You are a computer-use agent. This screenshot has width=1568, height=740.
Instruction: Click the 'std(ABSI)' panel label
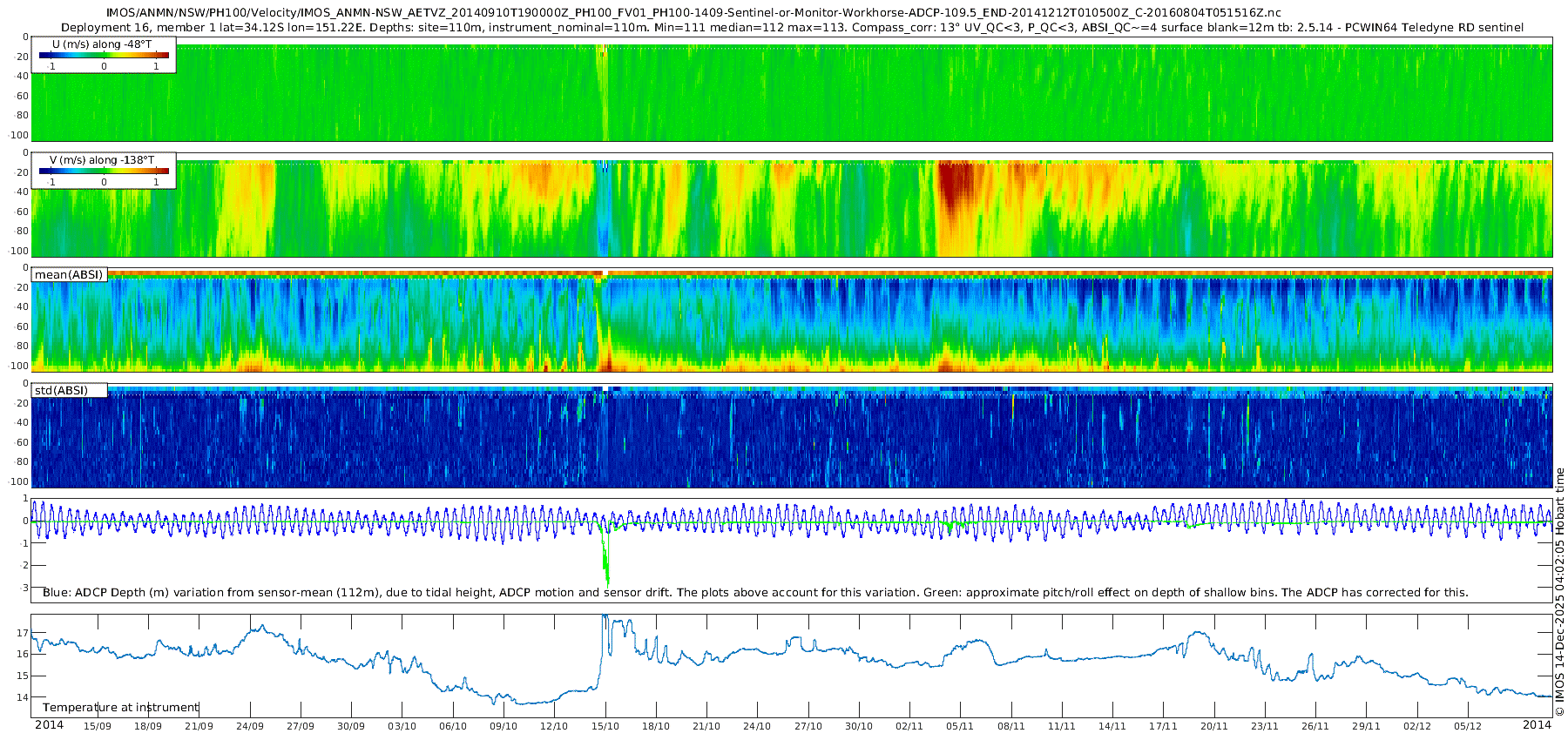tap(61, 391)
